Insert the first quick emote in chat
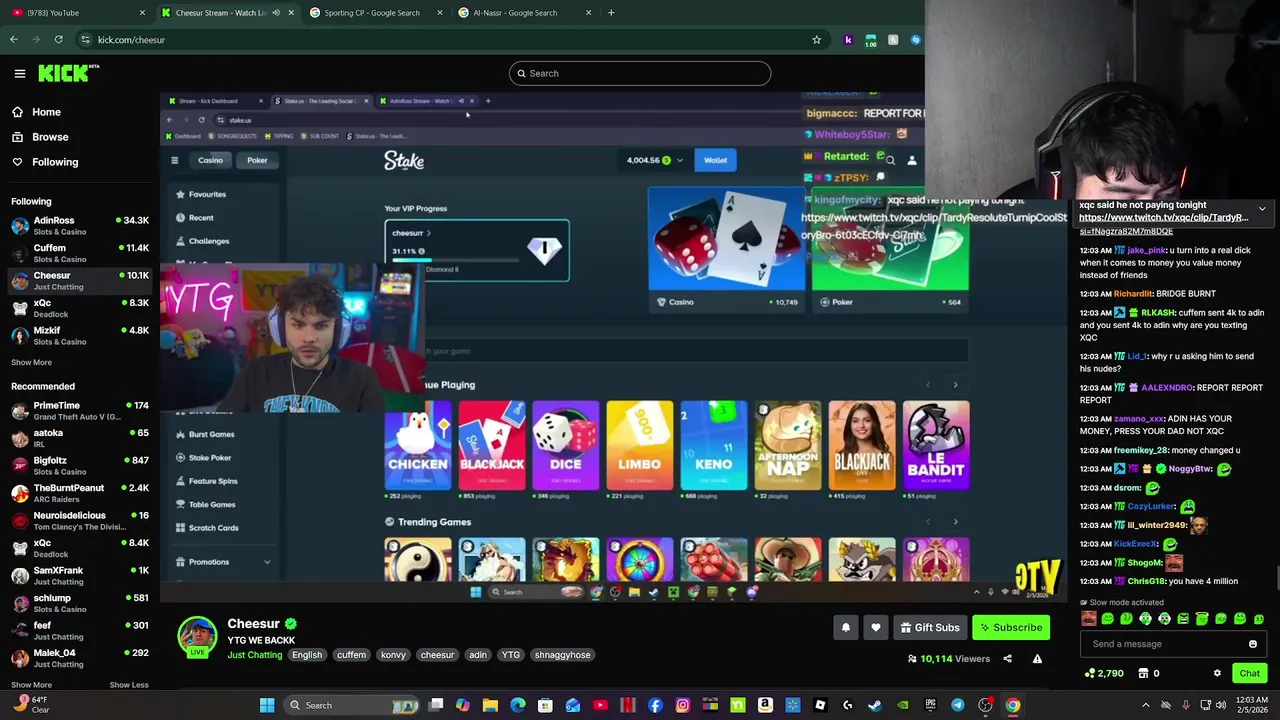Viewport: 1280px width, 720px height. click(1089, 619)
